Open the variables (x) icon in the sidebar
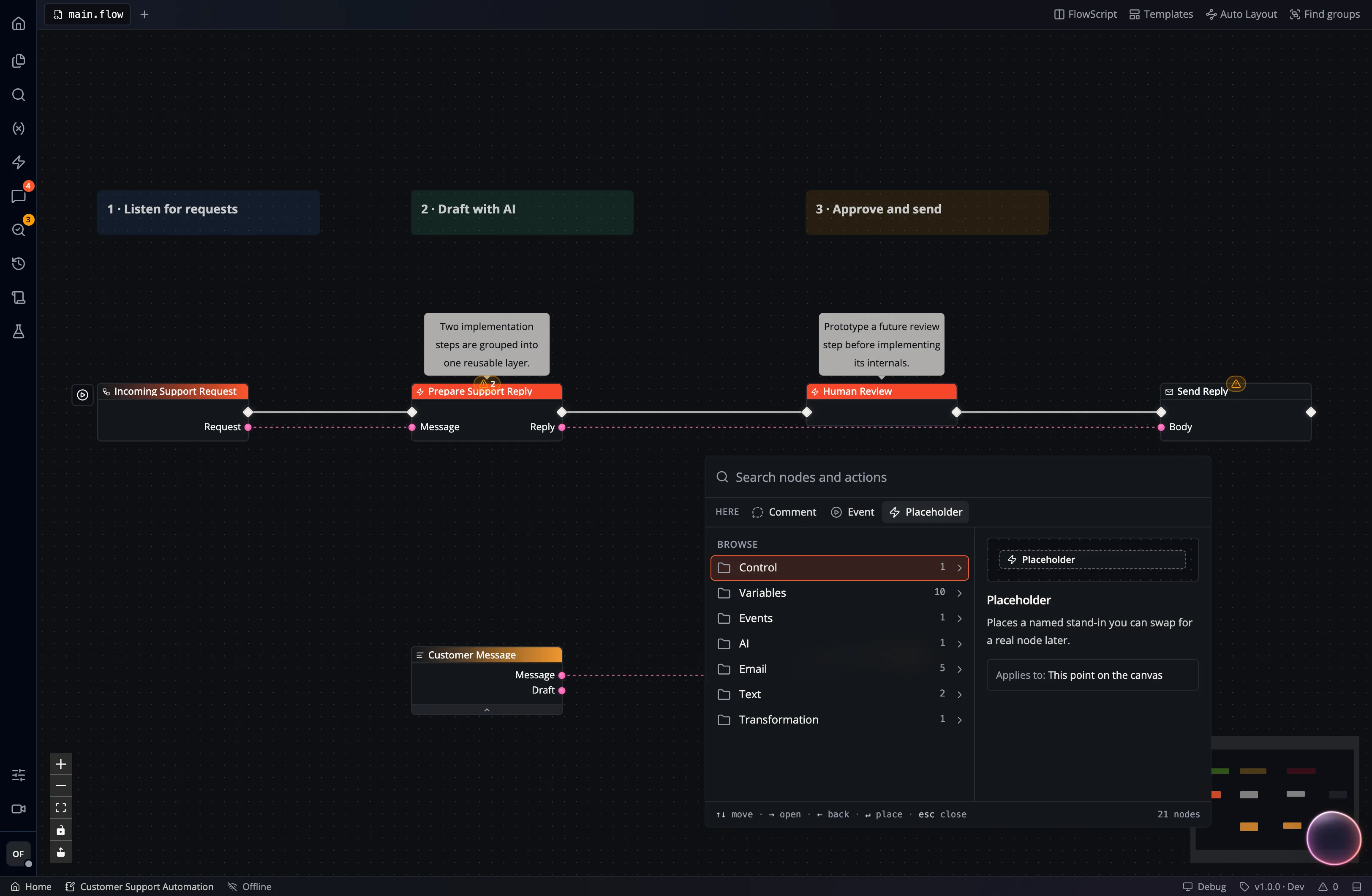The height and width of the screenshot is (896, 1372). 19,128
